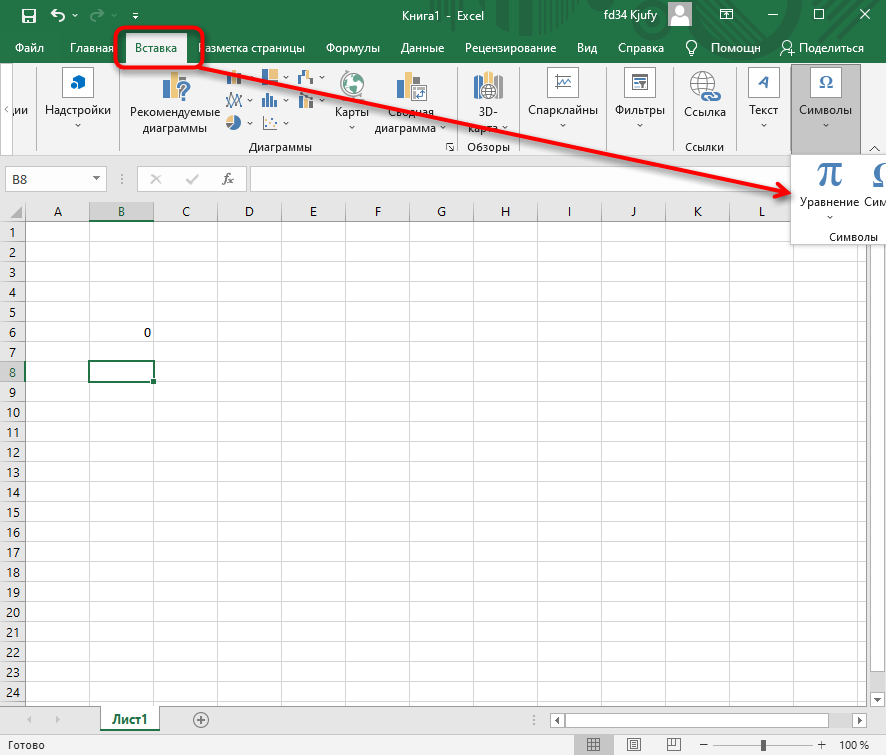Click the Link (Ссылка) icon

(x=704, y=87)
